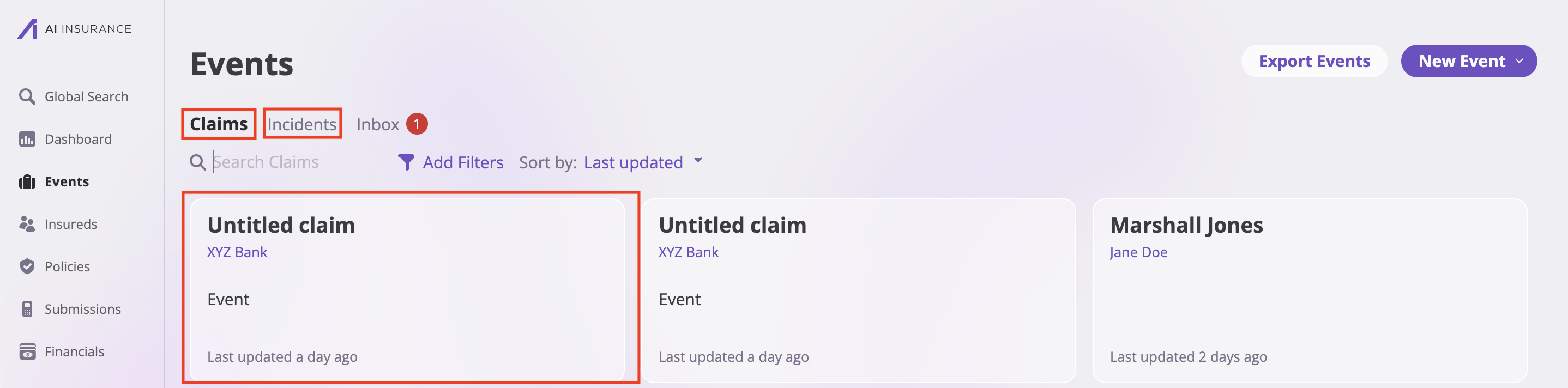Click the magnifier inside the Search Claims field
Image resolution: width=1568 pixels, height=388 pixels.
point(197,162)
